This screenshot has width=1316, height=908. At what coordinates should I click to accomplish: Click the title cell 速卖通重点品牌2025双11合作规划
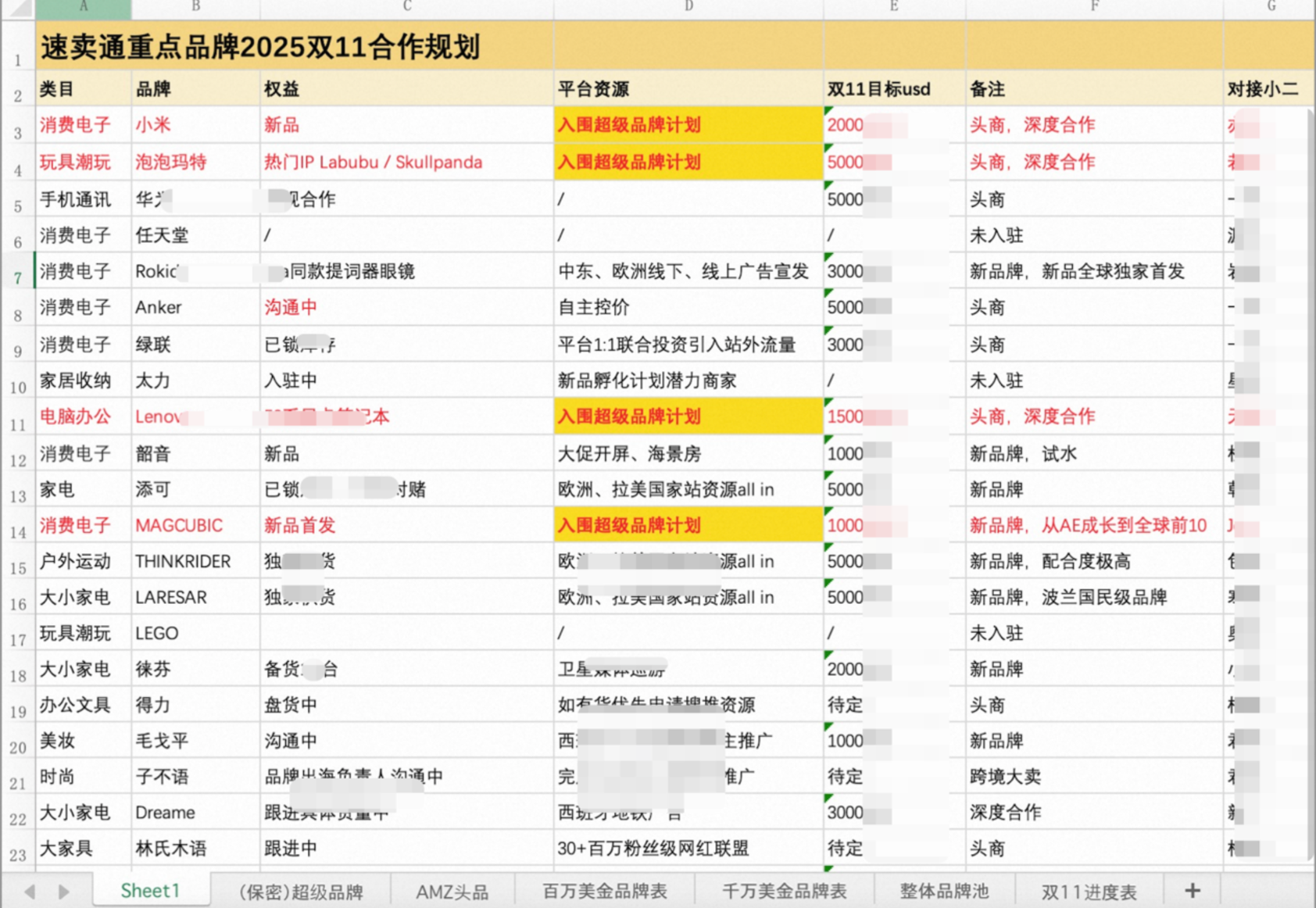pyautogui.click(x=260, y=48)
